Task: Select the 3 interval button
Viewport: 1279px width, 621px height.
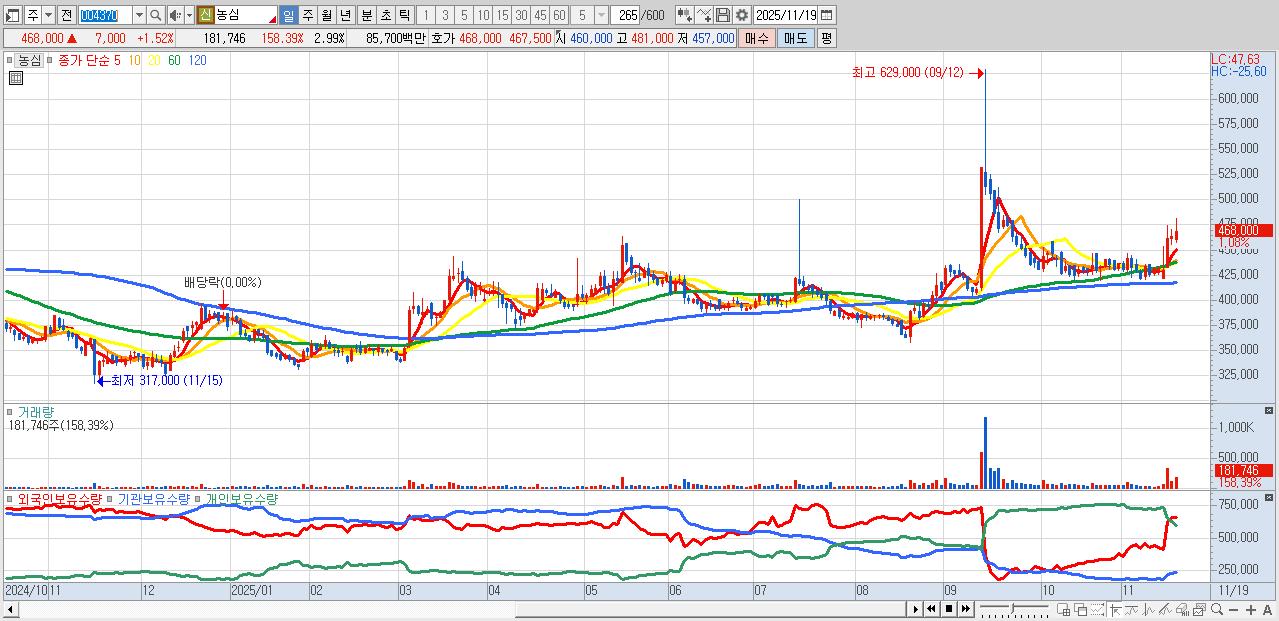Action: point(446,15)
